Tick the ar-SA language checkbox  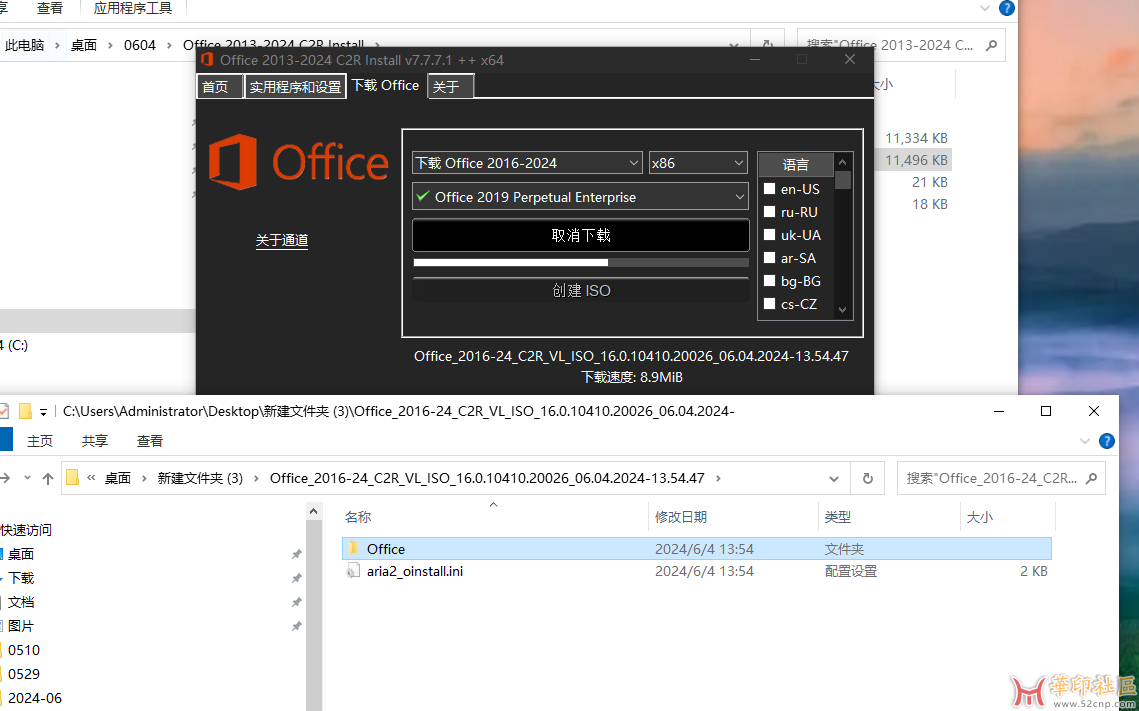tap(769, 258)
